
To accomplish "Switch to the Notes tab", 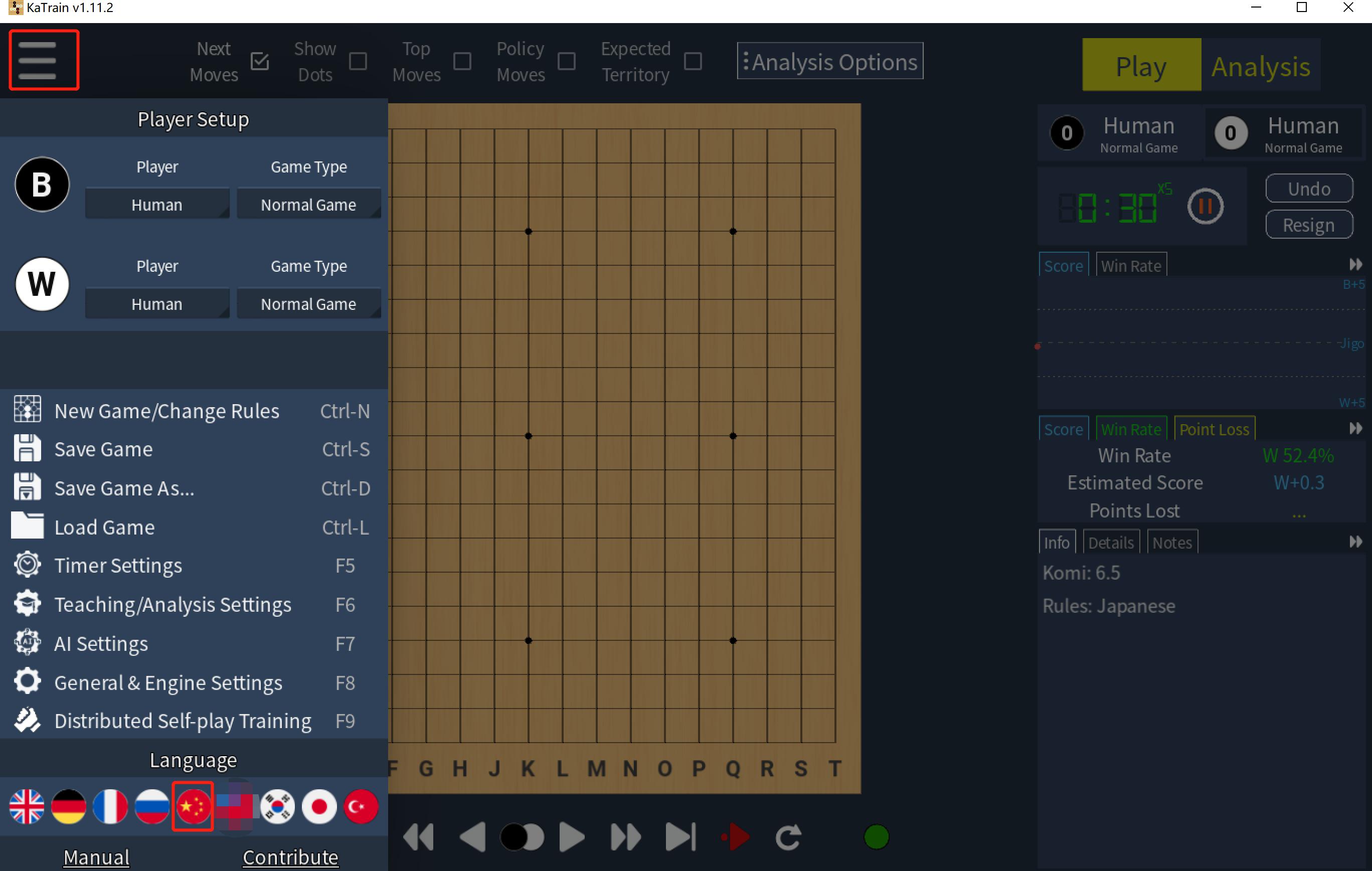I will [x=1171, y=542].
